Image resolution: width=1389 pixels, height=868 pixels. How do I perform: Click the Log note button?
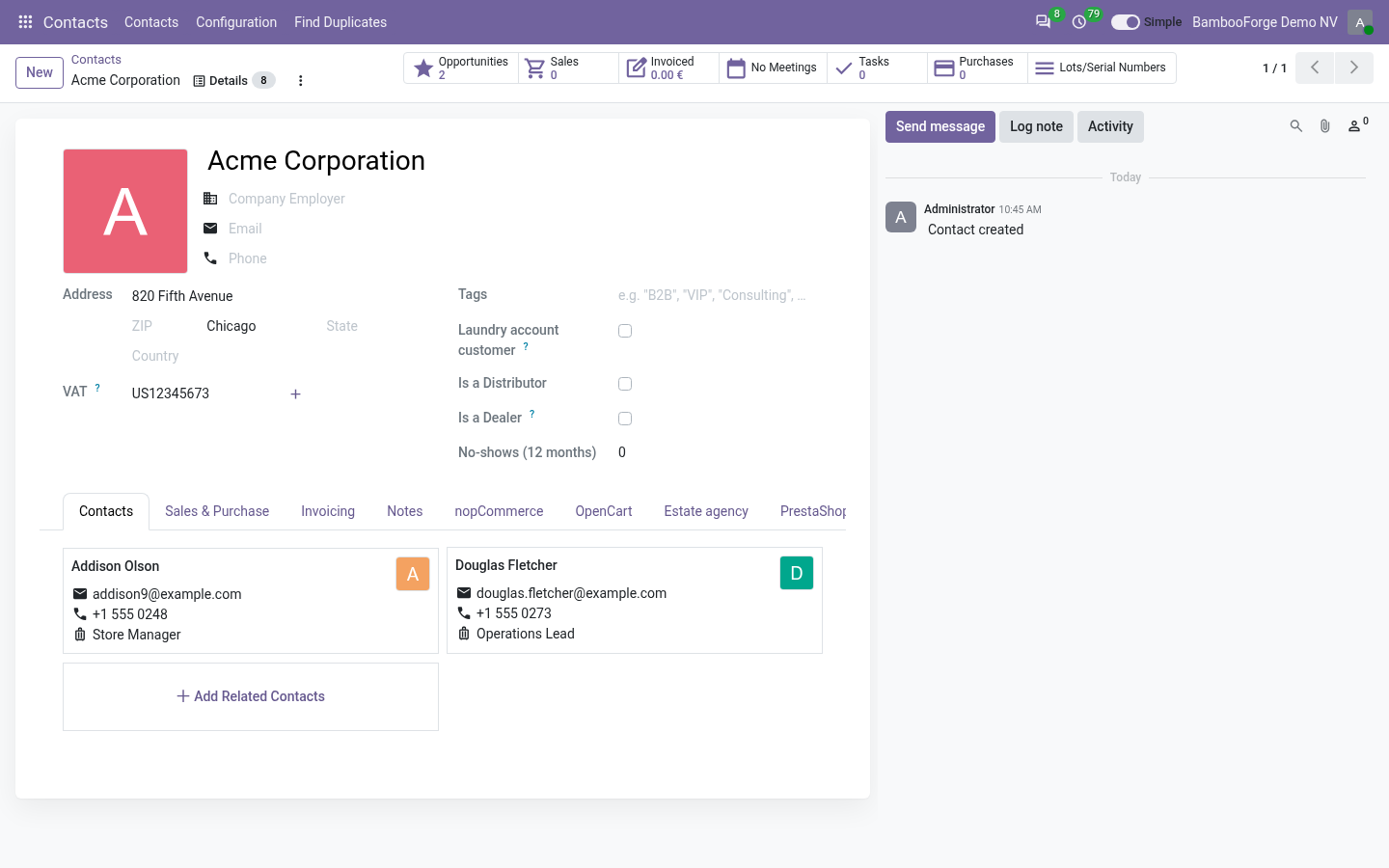coord(1036,126)
